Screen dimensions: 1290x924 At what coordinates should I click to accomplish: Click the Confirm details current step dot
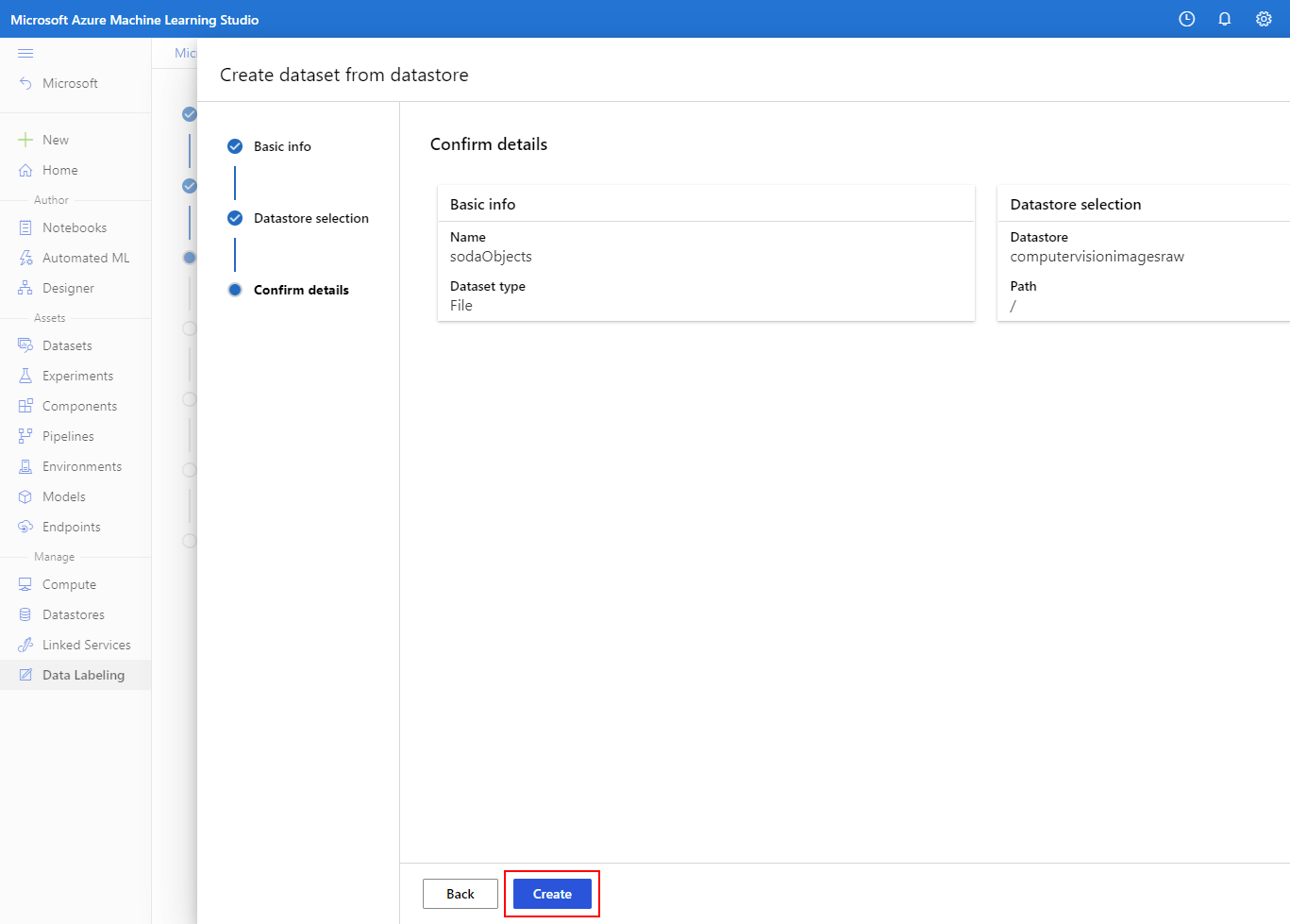(235, 290)
